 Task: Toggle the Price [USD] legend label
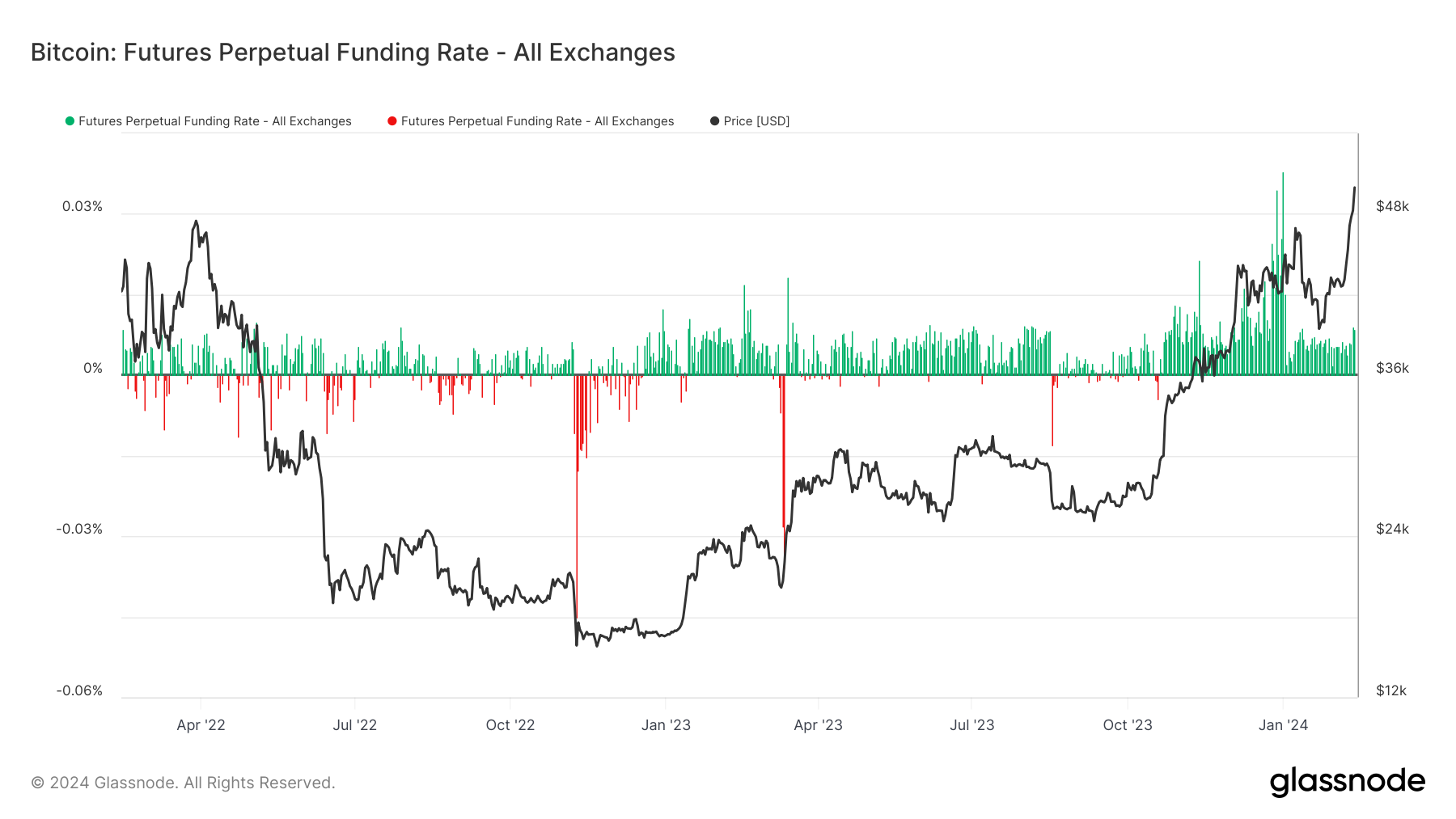pos(756,121)
